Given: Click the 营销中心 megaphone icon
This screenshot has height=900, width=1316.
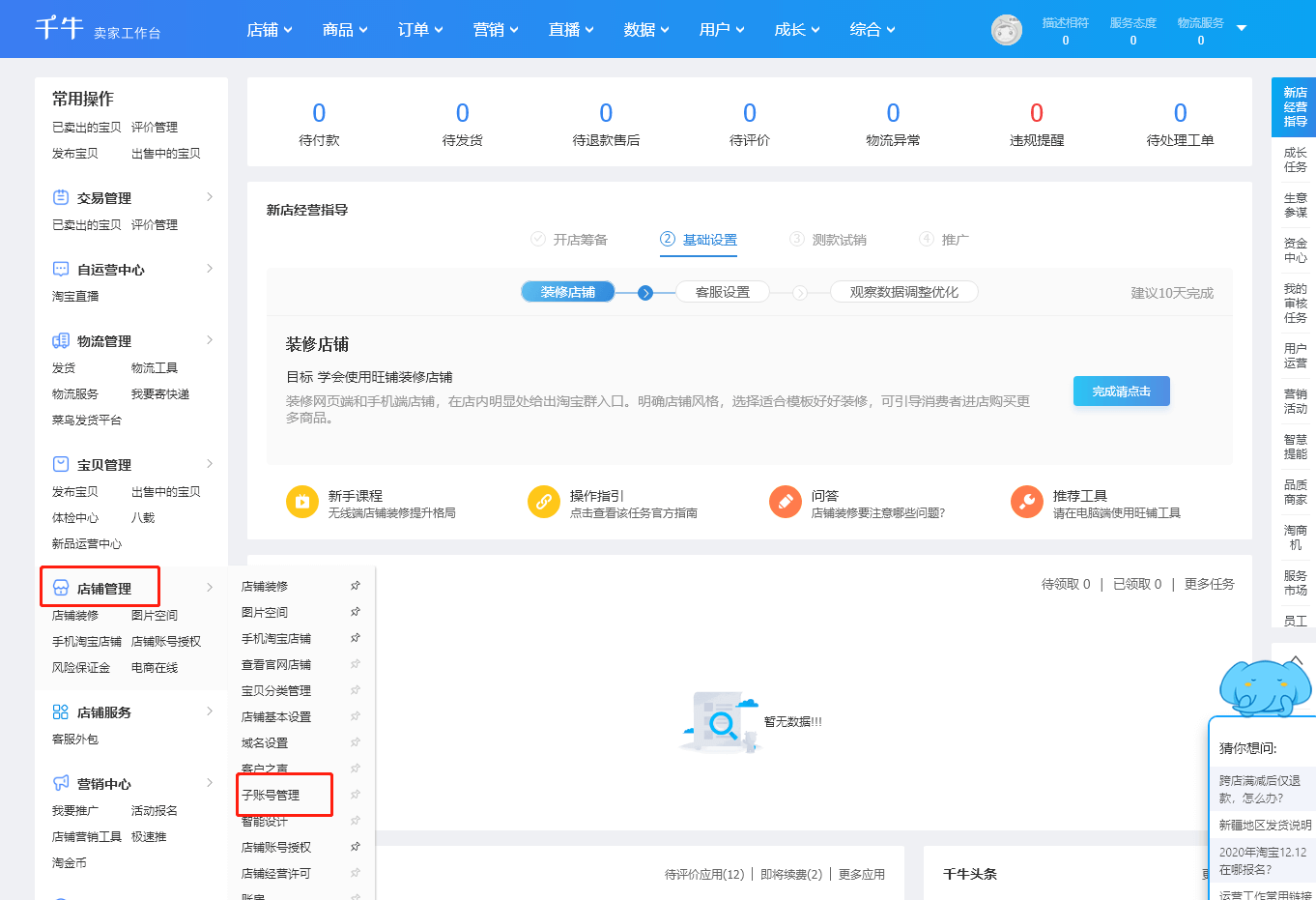Looking at the screenshot, I should pos(61,783).
